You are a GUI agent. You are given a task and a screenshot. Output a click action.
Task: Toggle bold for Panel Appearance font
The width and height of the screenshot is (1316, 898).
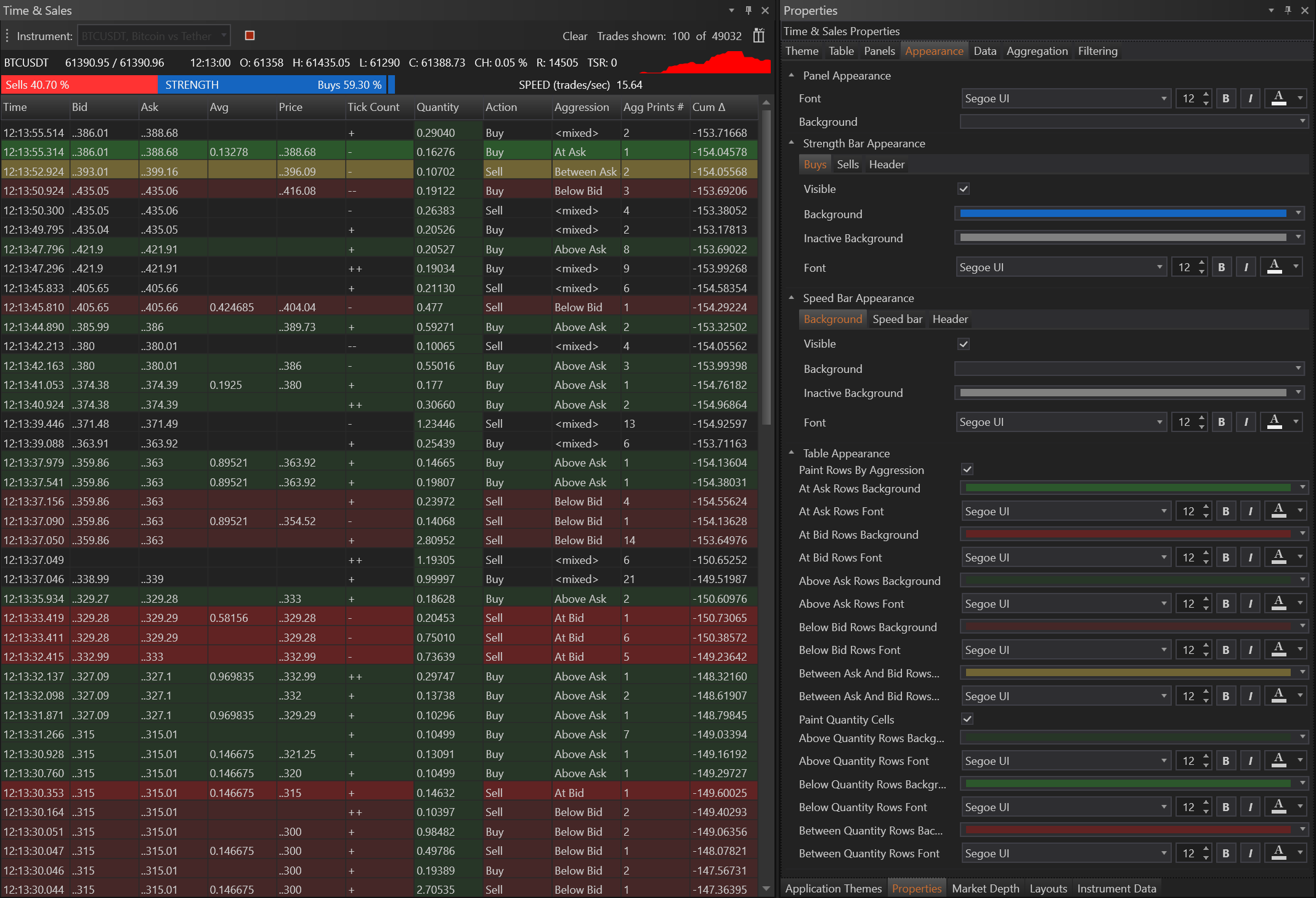click(1225, 99)
